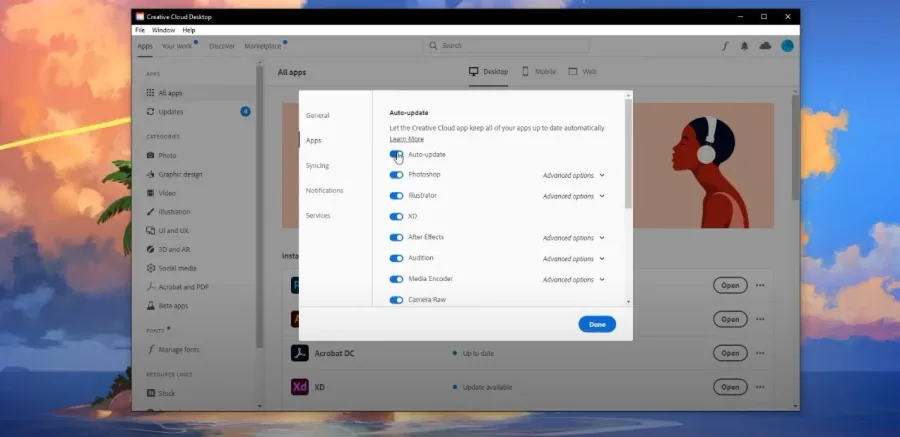
Task: Toggle Camera Raw auto-update switch
Action: coord(396,300)
